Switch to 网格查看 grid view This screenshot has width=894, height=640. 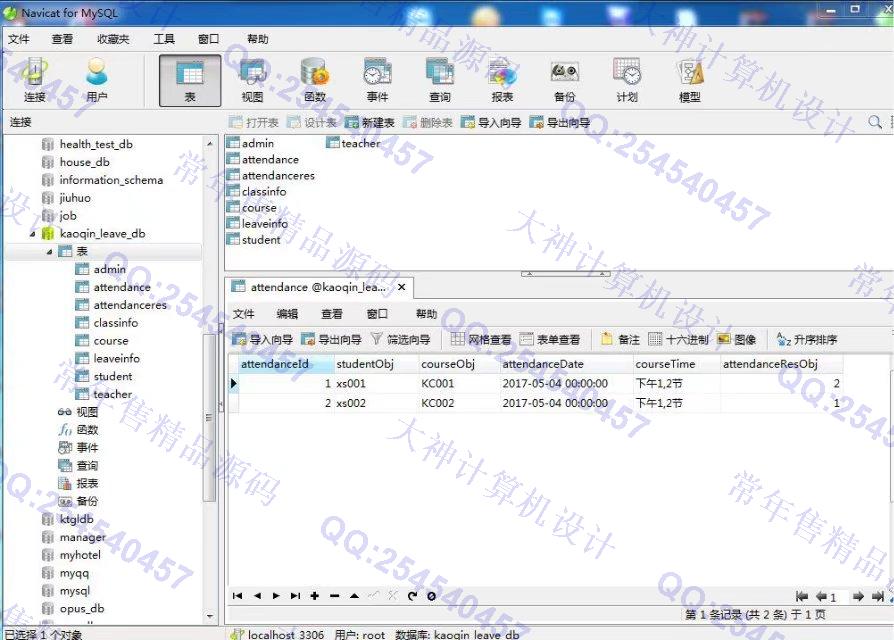click(x=481, y=340)
